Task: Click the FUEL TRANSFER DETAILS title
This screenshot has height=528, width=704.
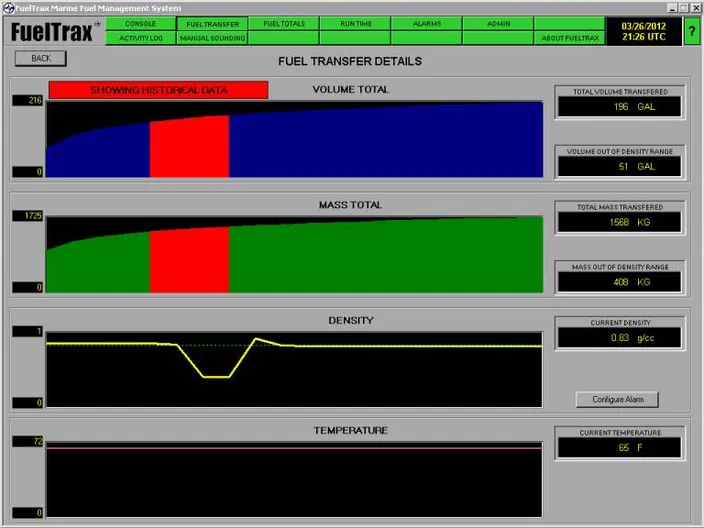Action: pos(350,61)
